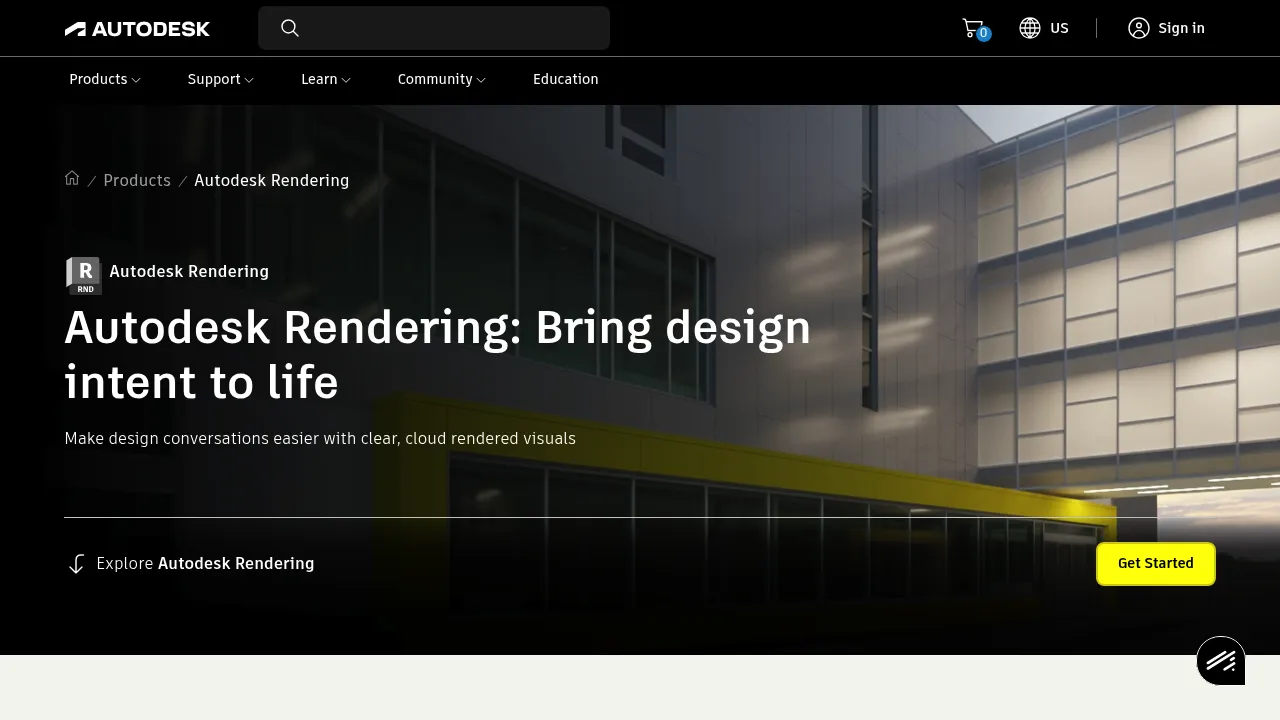Viewport: 1280px width, 720px height.
Task: Click the 'Make design conversations easier' subtitle
Action: click(x=320, y=438)
